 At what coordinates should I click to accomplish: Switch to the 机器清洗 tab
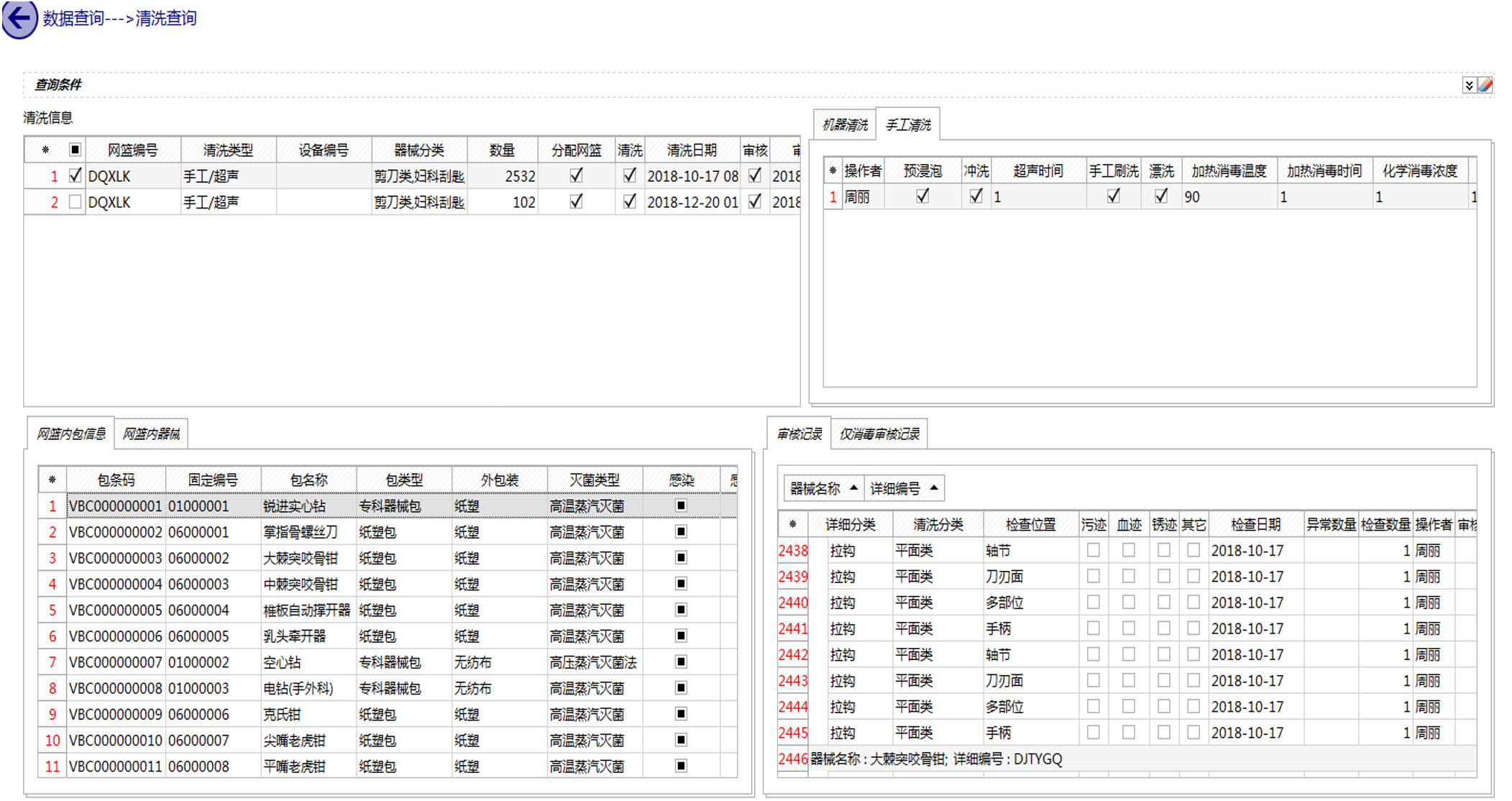coord(845,125)
